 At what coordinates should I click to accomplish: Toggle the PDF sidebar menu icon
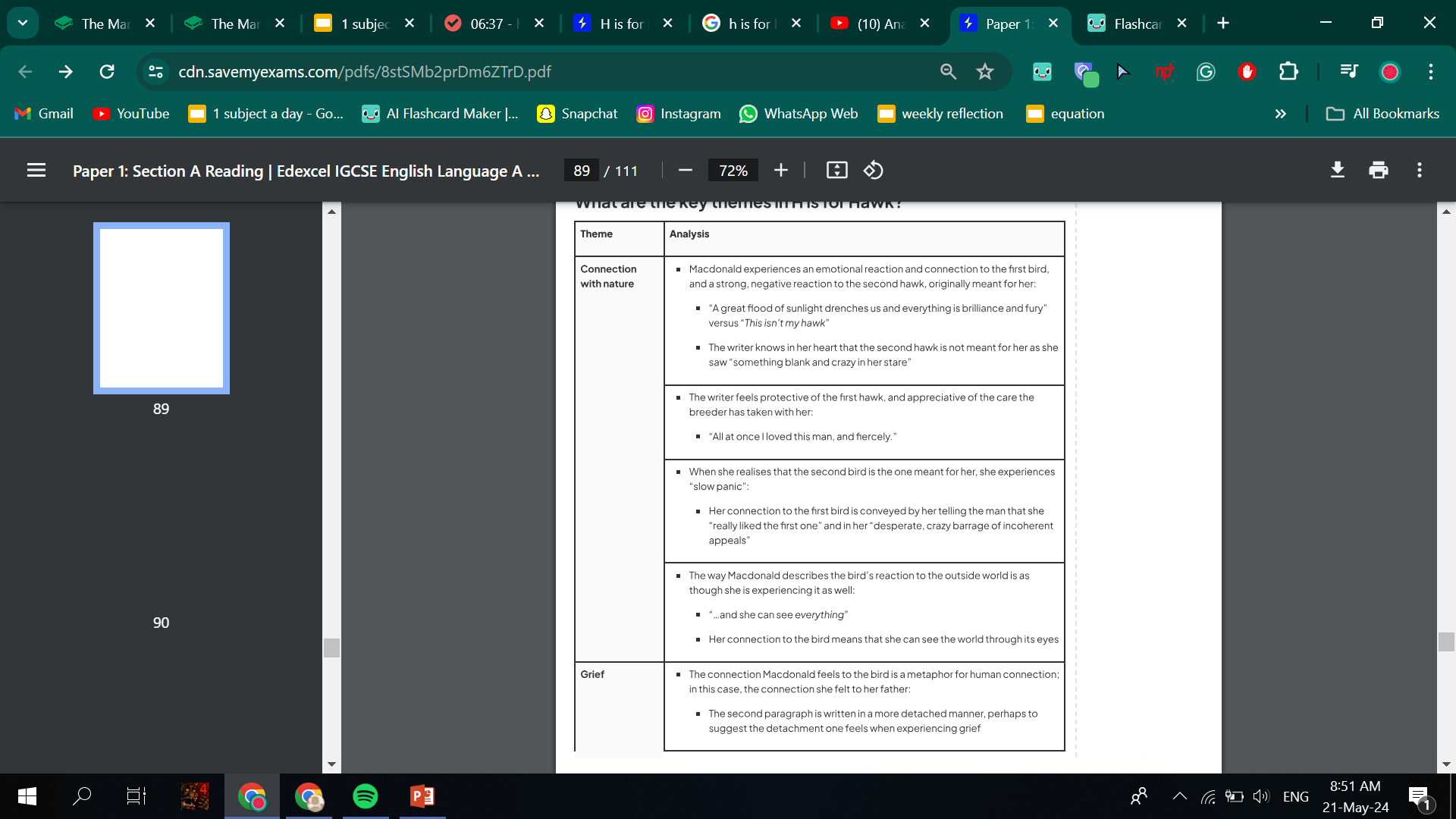click(x=36, y=171)
